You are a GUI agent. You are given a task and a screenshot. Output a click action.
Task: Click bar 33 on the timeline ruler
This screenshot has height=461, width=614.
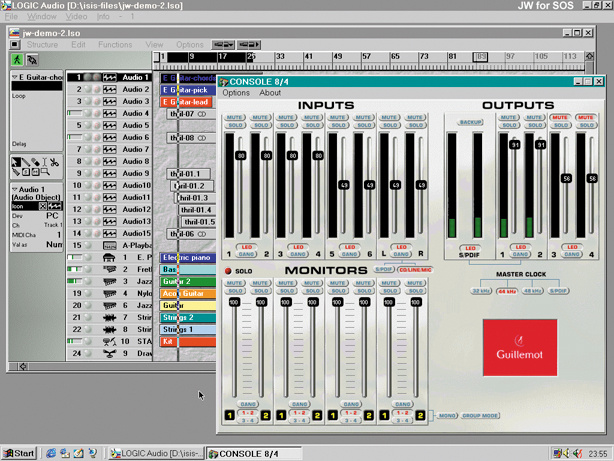click(x=280, y=56)
